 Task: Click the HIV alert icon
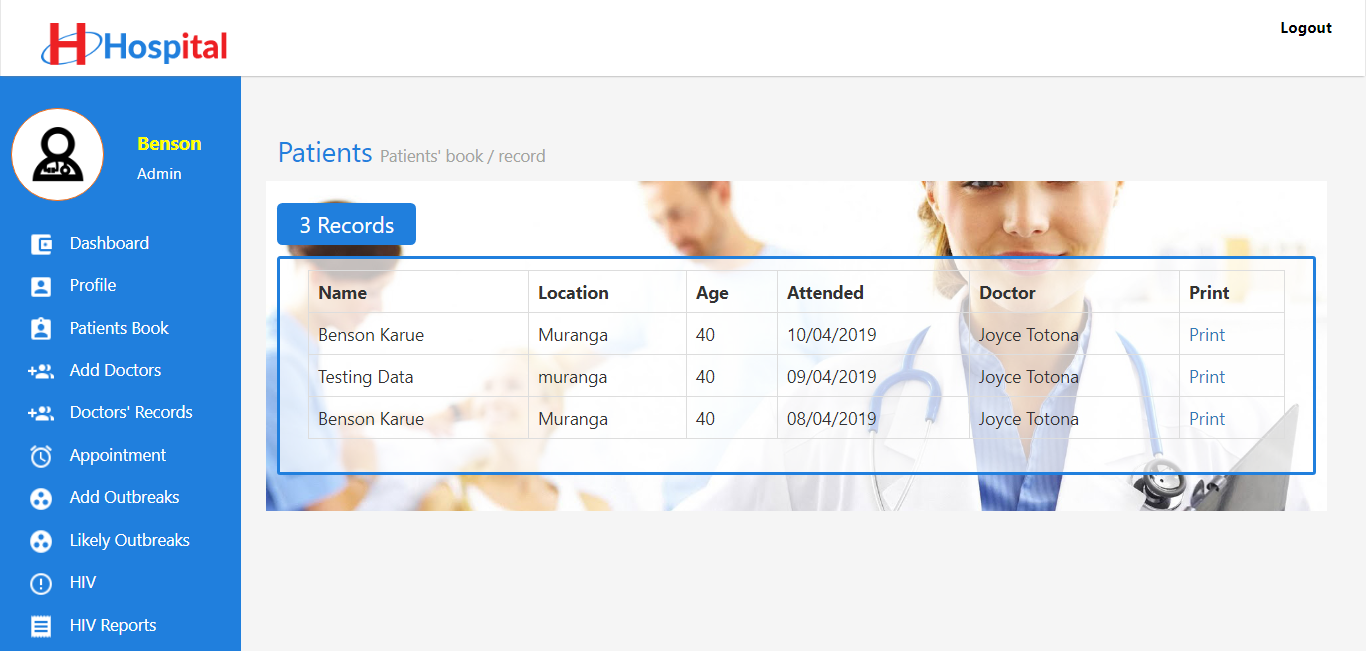[x=41, y=582]
